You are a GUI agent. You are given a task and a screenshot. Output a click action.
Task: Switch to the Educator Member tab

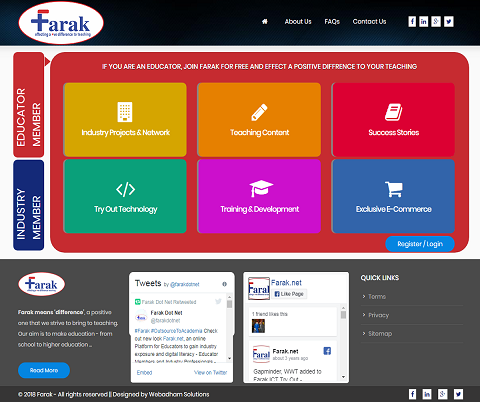(x=29, y=105)
